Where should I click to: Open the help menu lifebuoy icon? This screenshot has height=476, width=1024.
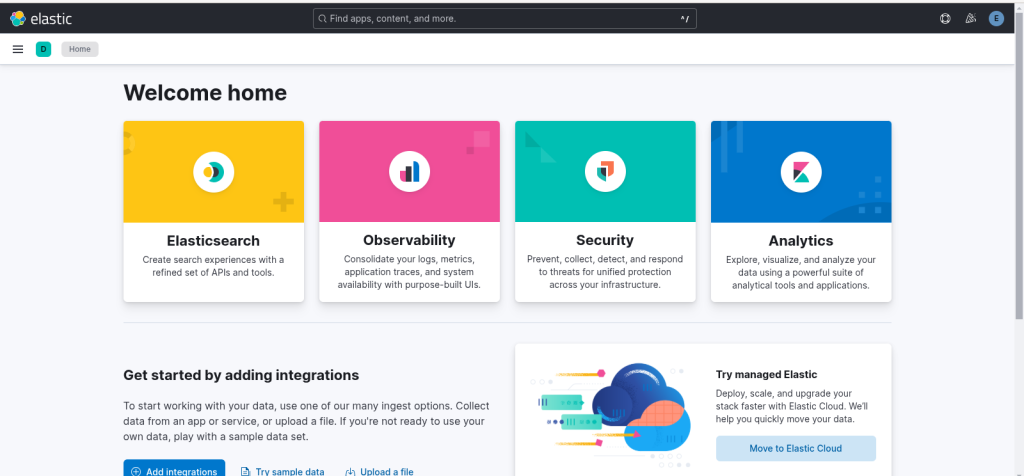[945, 19]
